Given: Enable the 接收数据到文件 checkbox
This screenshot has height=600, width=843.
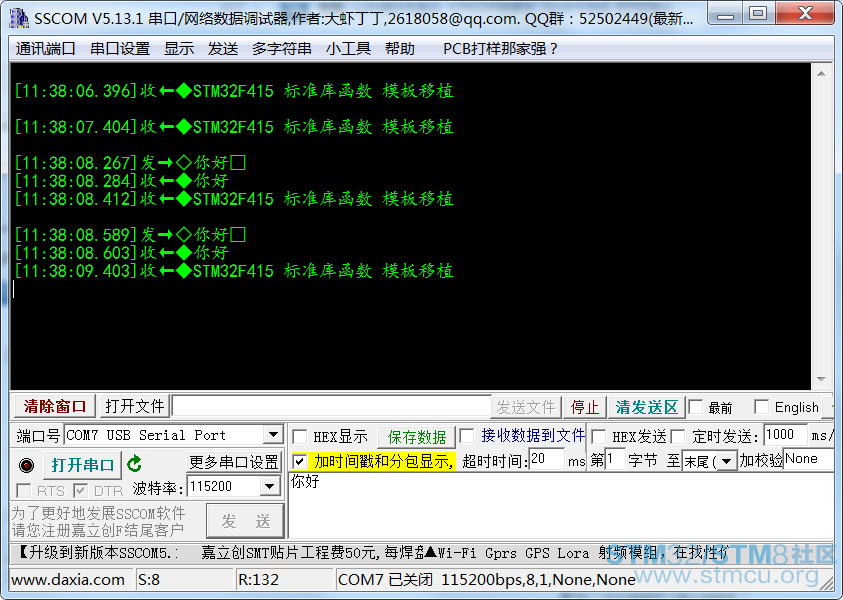Looking at the screenshot, I should point(467,435).
